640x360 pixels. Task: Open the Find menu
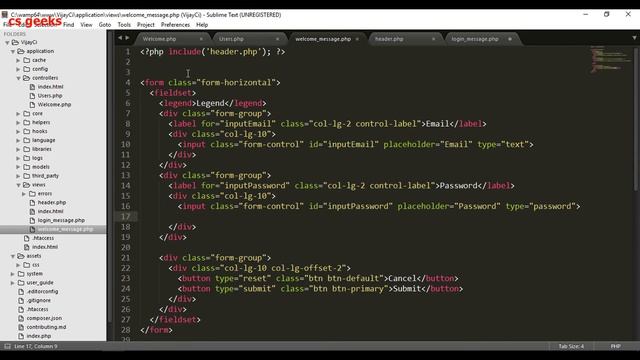(x=69, y=25)
